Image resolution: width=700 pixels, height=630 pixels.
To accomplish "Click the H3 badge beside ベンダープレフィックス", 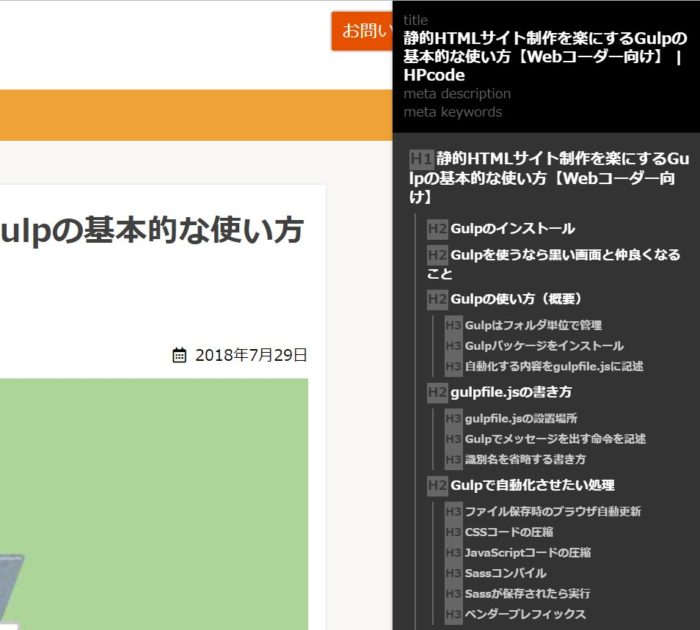I will pyautogui.click(x=454, y=614).
